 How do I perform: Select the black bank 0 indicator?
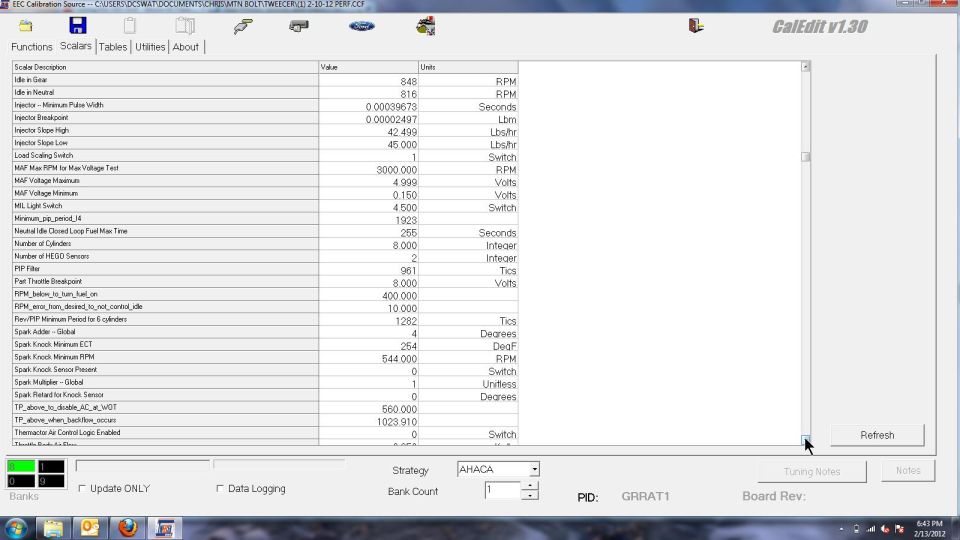[x=21, y=481]
